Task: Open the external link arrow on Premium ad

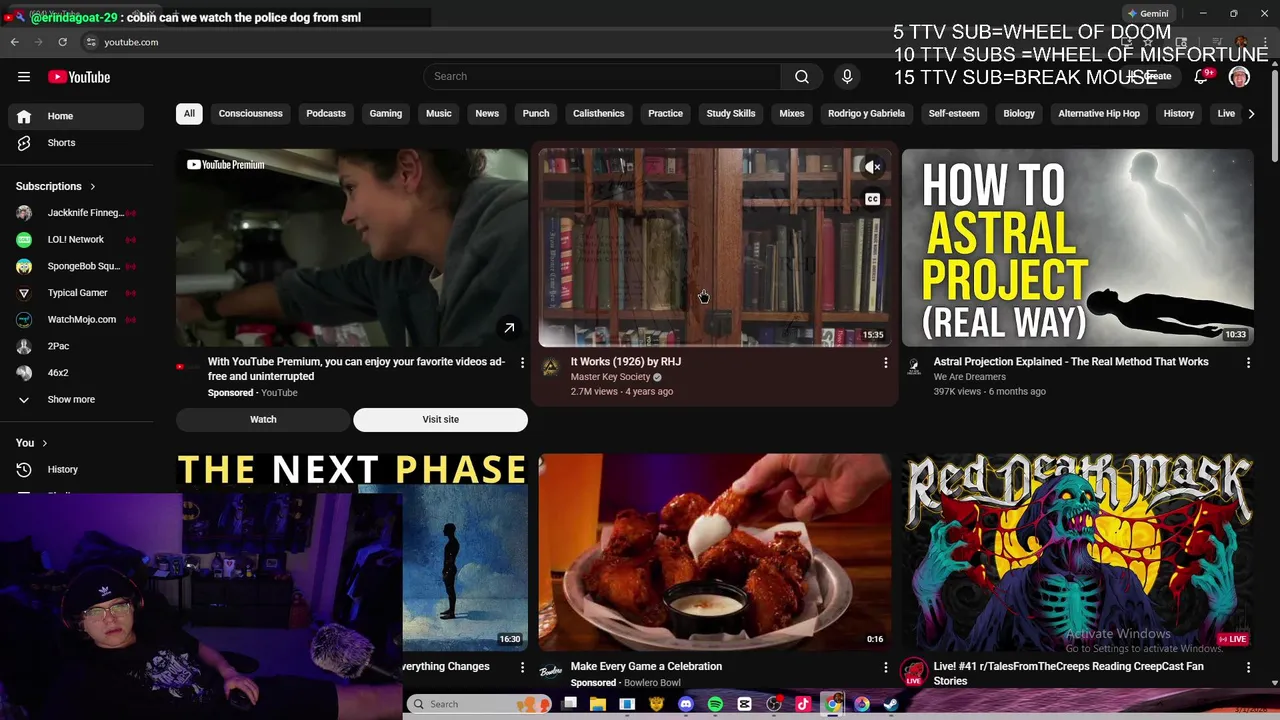Action: tap(509, 328)
